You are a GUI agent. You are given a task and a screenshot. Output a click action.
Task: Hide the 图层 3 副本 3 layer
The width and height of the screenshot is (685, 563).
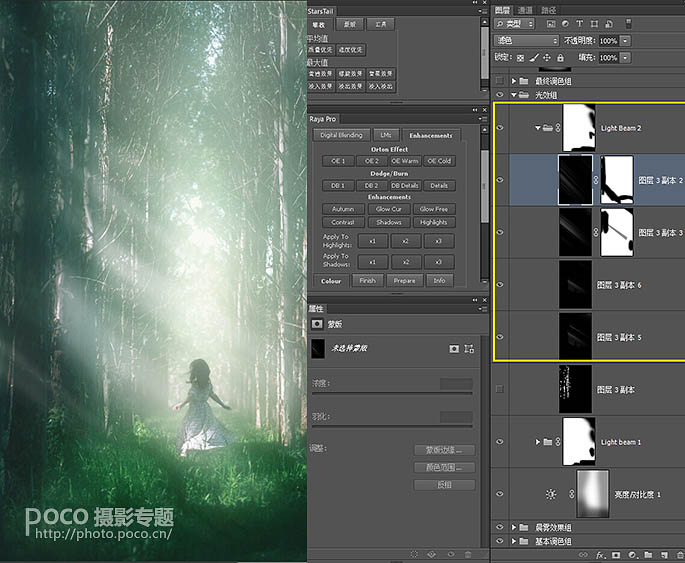[x=500, y=232]
